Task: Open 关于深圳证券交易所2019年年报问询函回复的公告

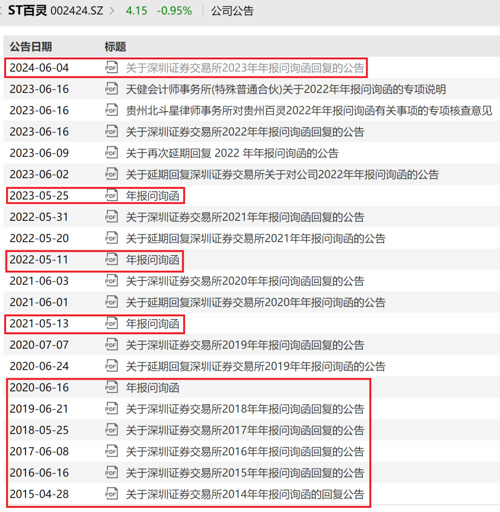Action: (245, 345)
